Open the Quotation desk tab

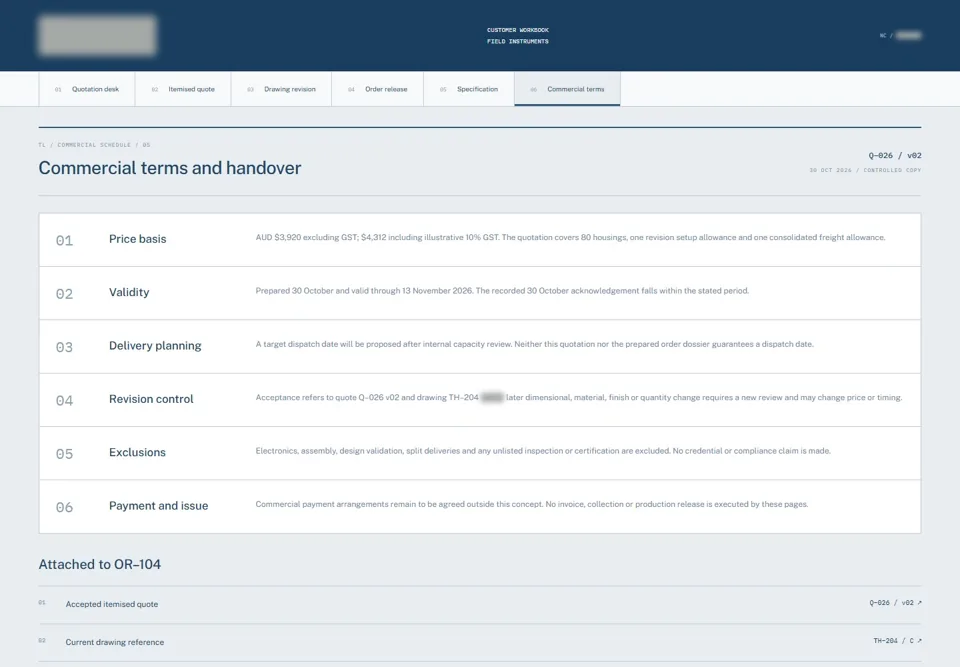pyautogui.click(x=87, y=89)
